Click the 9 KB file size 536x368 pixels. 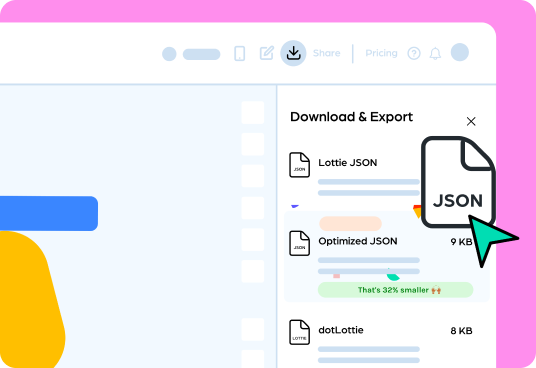(461, 242)
